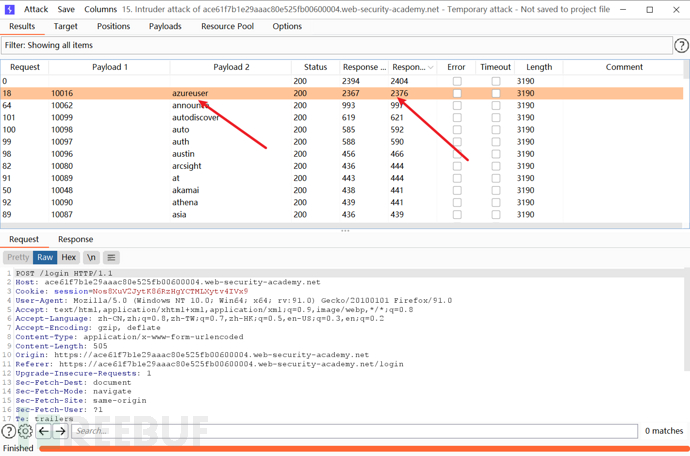The width and height of the screenshot is (690, 456).
Task: Select the Pretty view button
Action: pyautogui.click(x=18, y=257)
